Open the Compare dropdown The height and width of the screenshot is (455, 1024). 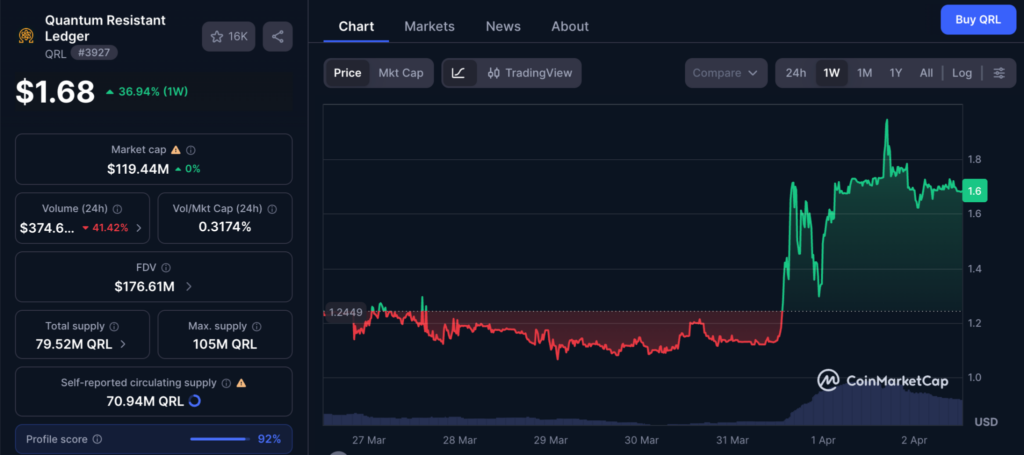[x=725, y=73]
